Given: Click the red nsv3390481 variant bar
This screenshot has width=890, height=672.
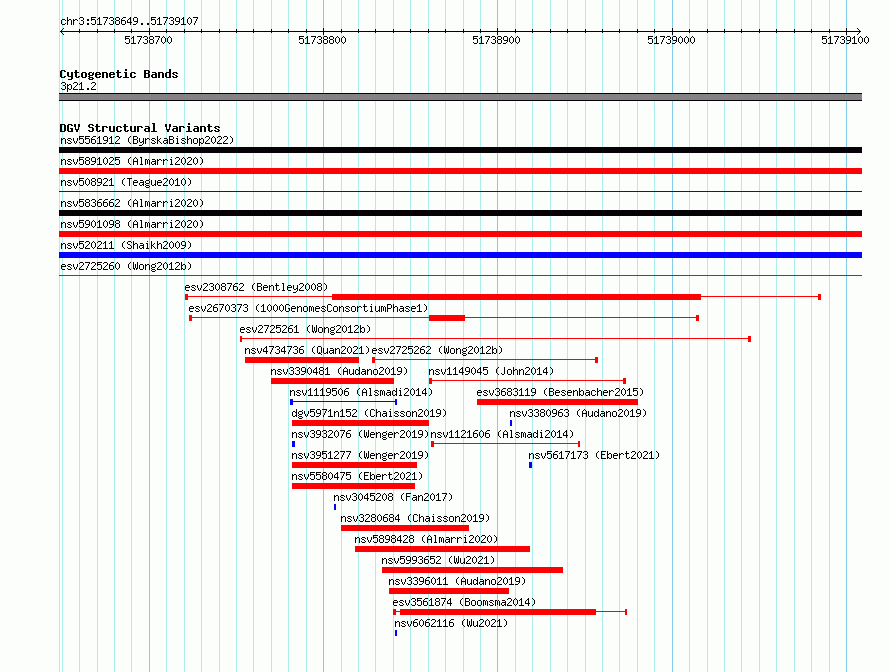Looking at the screenshot, I should point(333,381).
